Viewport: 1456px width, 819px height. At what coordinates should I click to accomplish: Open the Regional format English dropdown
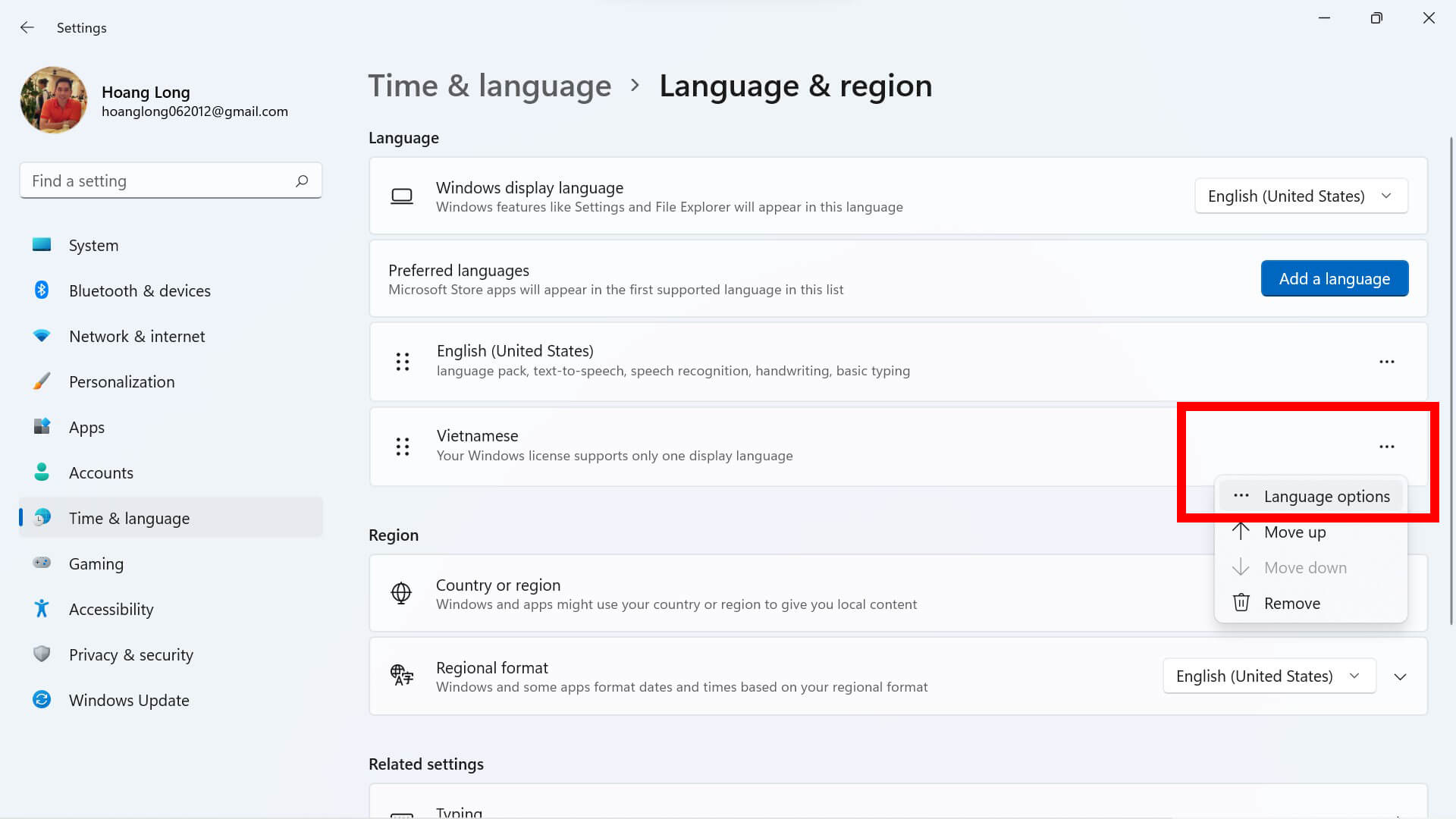pyautogui.click(x=1269, y=676)
